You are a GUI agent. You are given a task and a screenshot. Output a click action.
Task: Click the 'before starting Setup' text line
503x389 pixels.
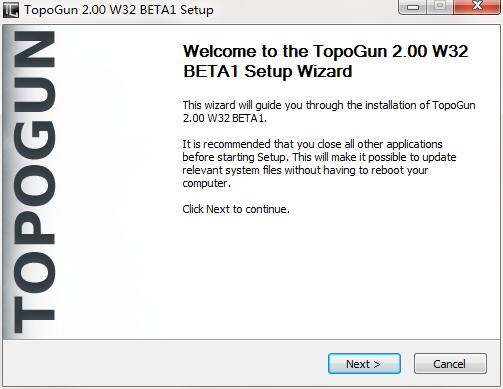[319, 157]
